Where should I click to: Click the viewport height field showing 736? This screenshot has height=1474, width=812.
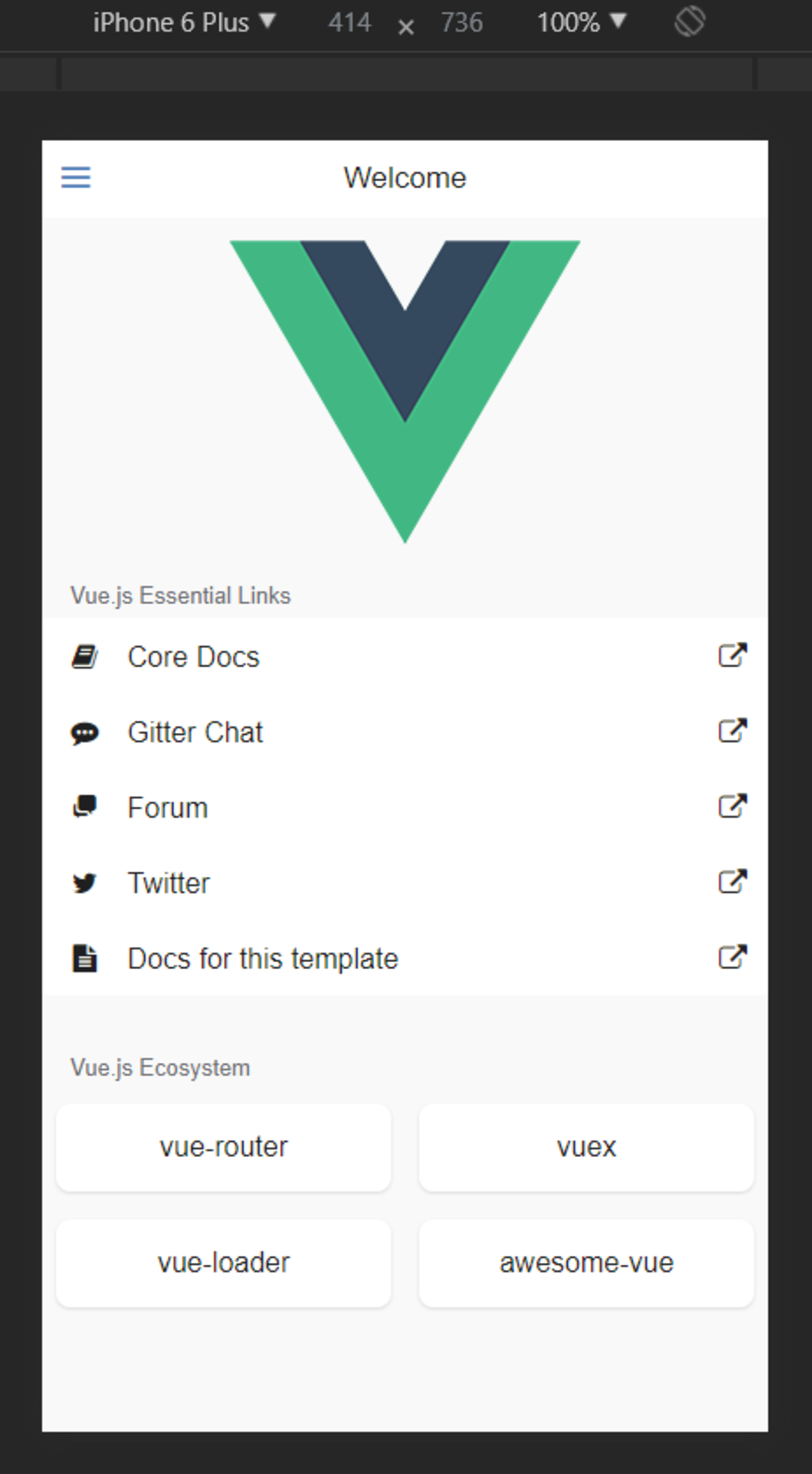[462, 22]
